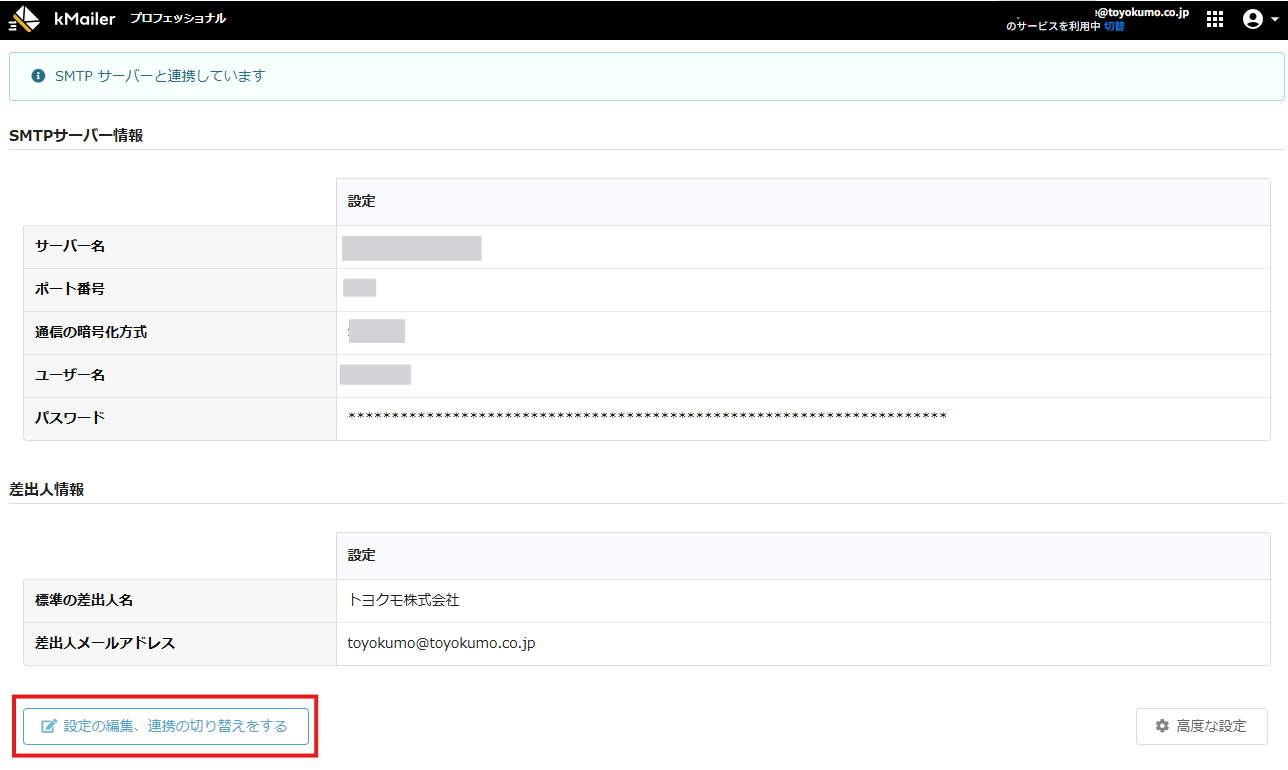Click the 切替 service switch link
Image resolution: width=1288 pixels, height=770 pixels.
tap(1114, 27)
